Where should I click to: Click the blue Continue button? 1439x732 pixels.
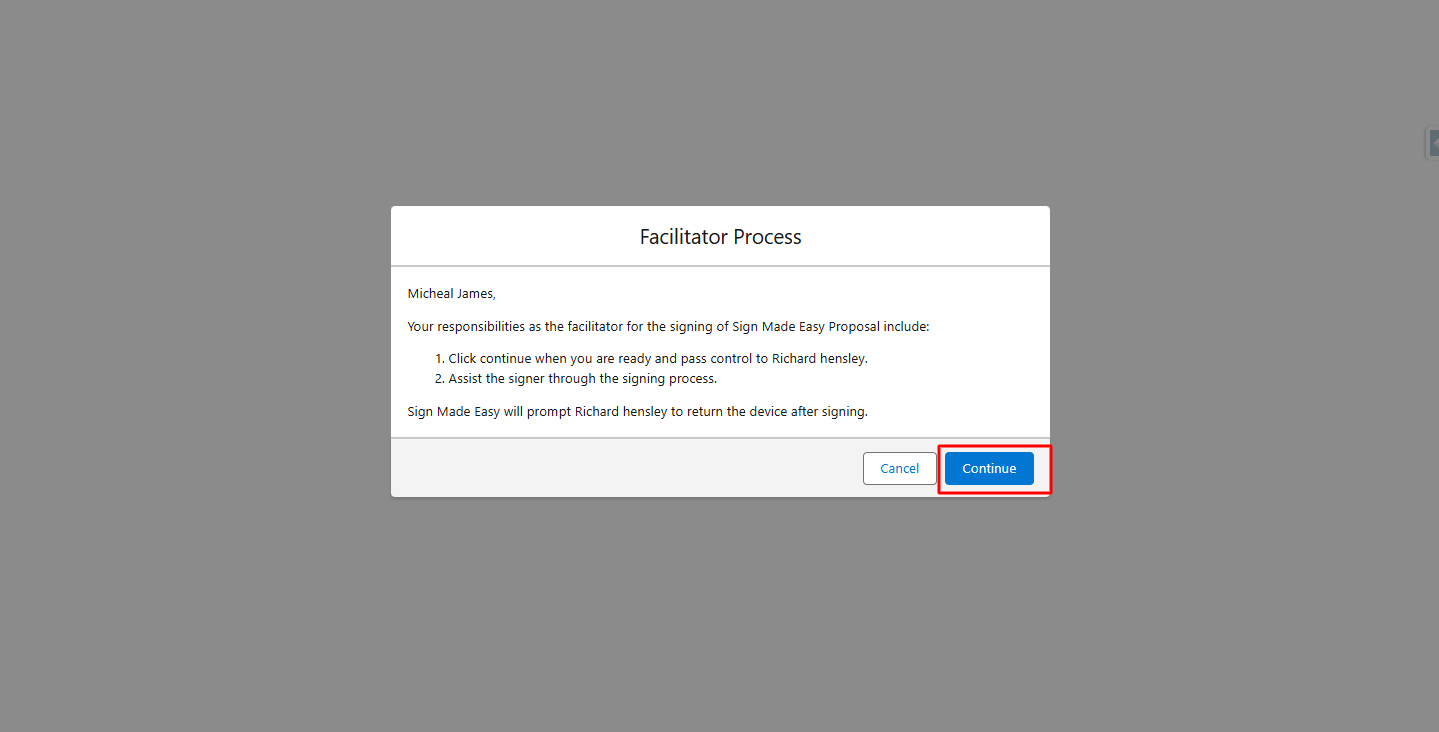tap(989, 468)
